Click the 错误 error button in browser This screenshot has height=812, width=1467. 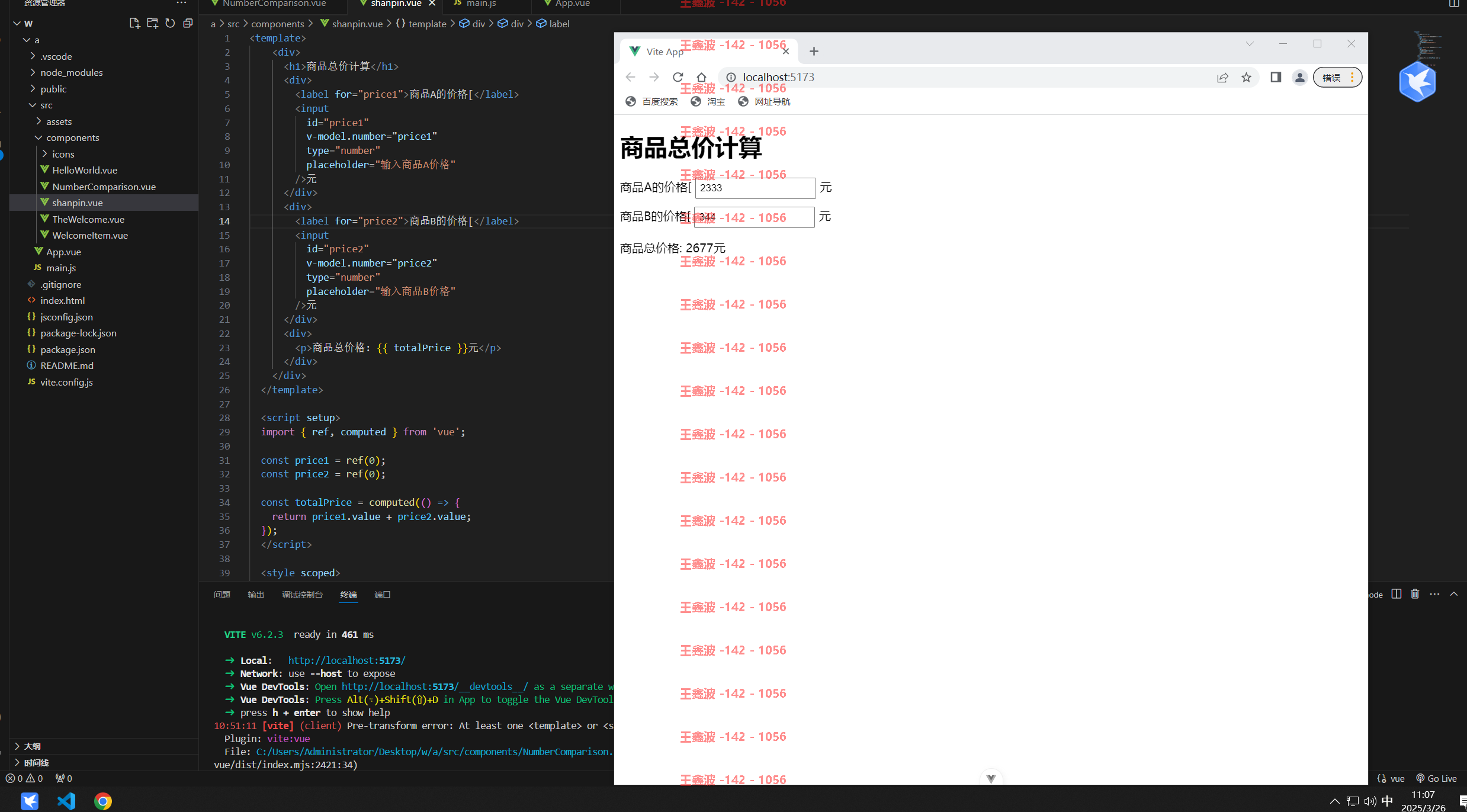pos(1337,78)
